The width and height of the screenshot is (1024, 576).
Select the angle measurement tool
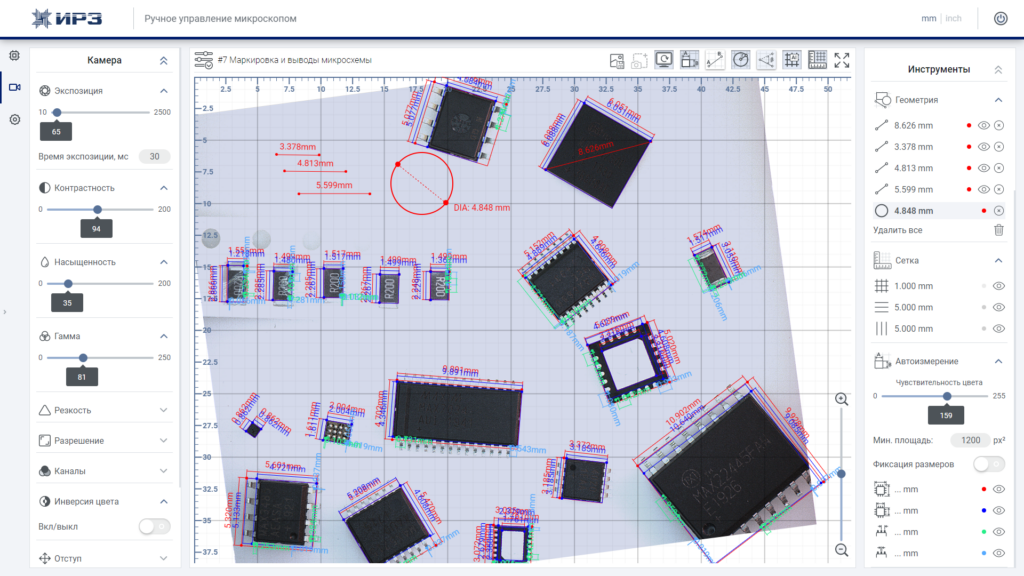click(x=766, y=60)
